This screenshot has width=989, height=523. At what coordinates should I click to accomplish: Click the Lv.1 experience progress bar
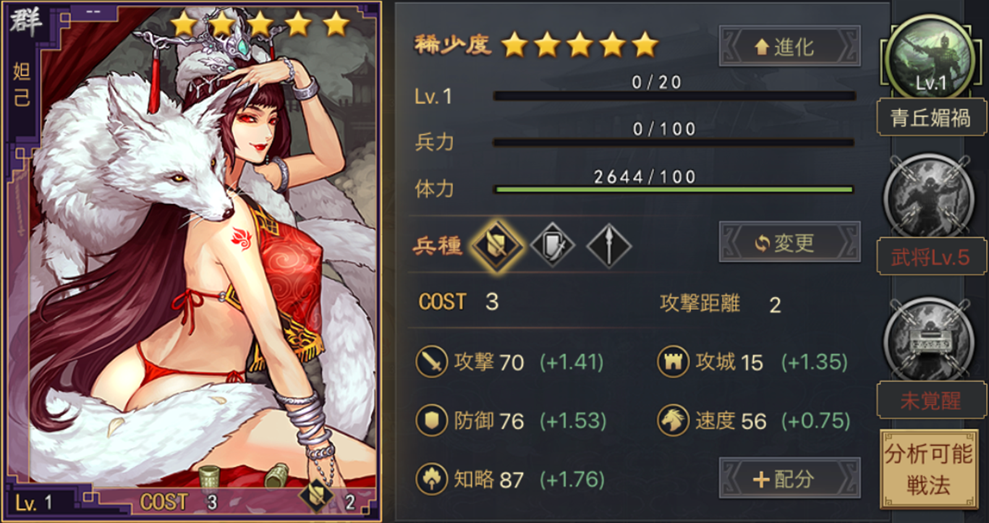(674, 96)
